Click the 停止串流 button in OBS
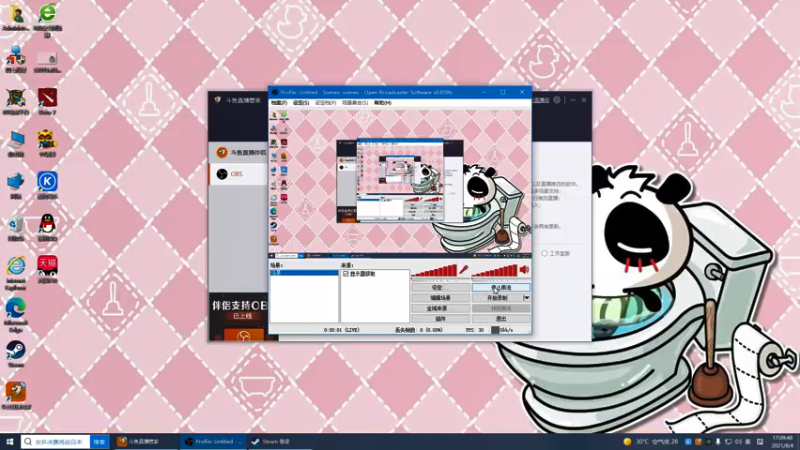 tap(501, 288)
